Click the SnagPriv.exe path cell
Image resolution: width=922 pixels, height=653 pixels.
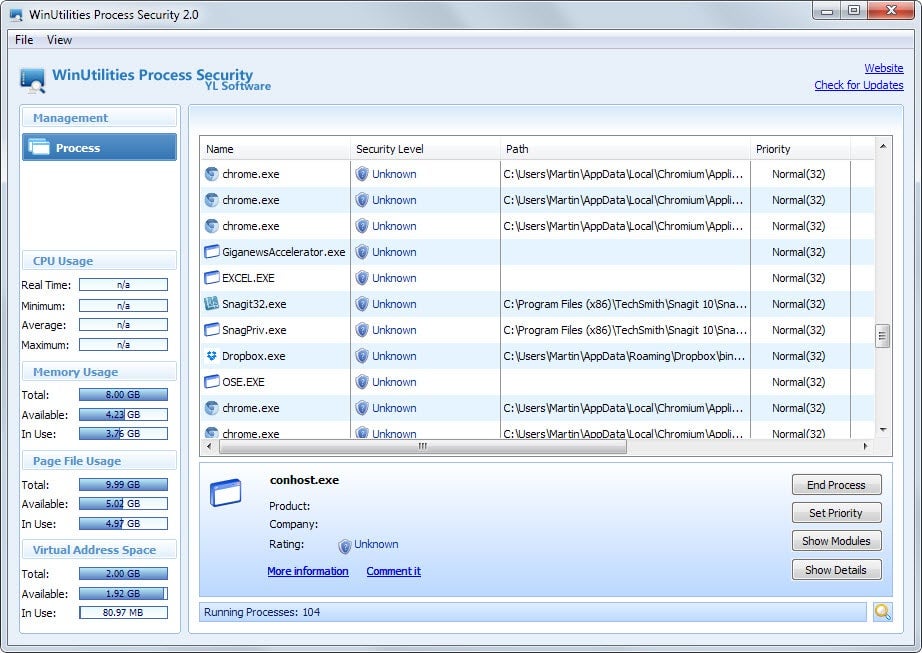625,330
